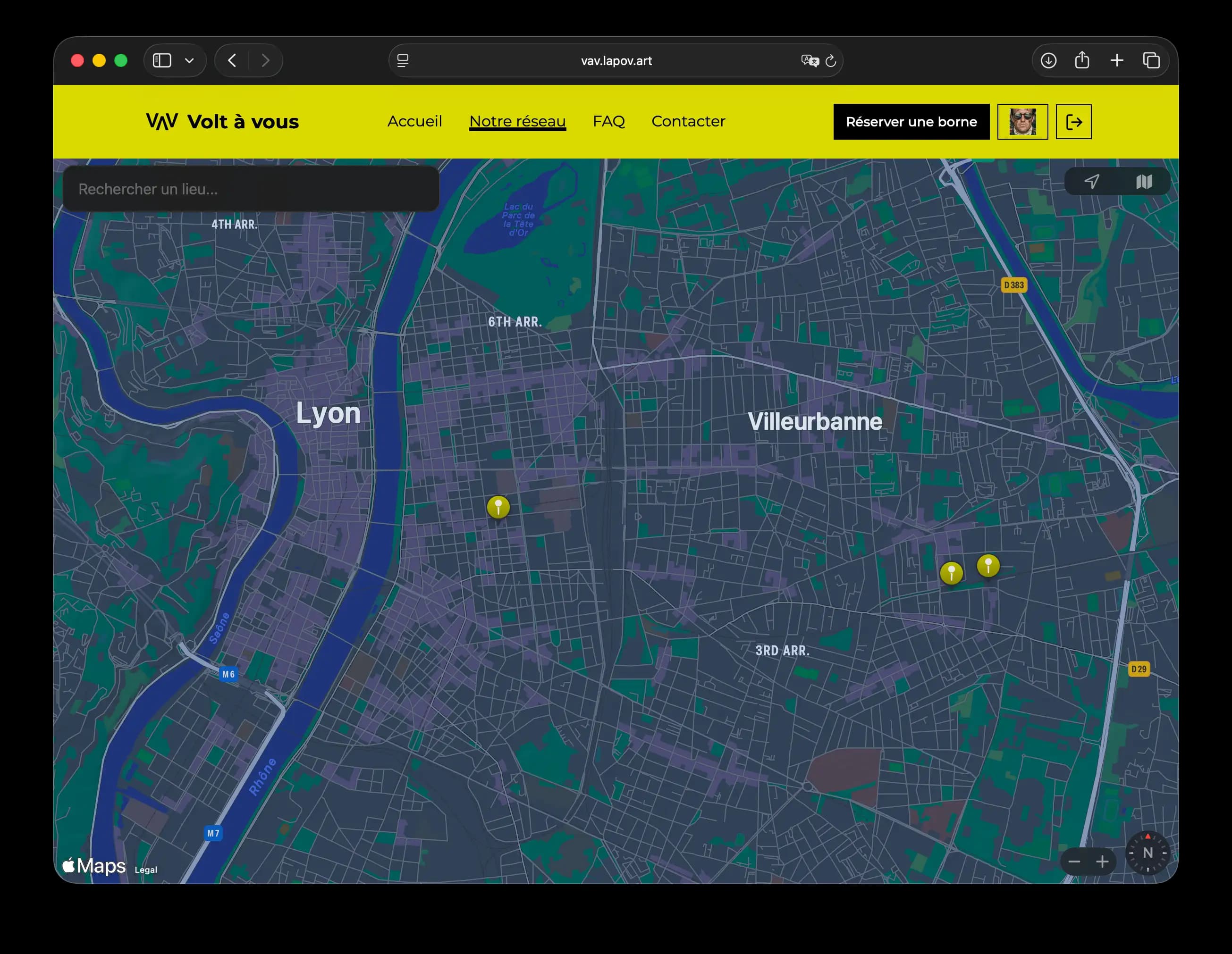1232x954 pixels.
Task: Click the user profile photo in the header
Action: tap(1022, 121)
